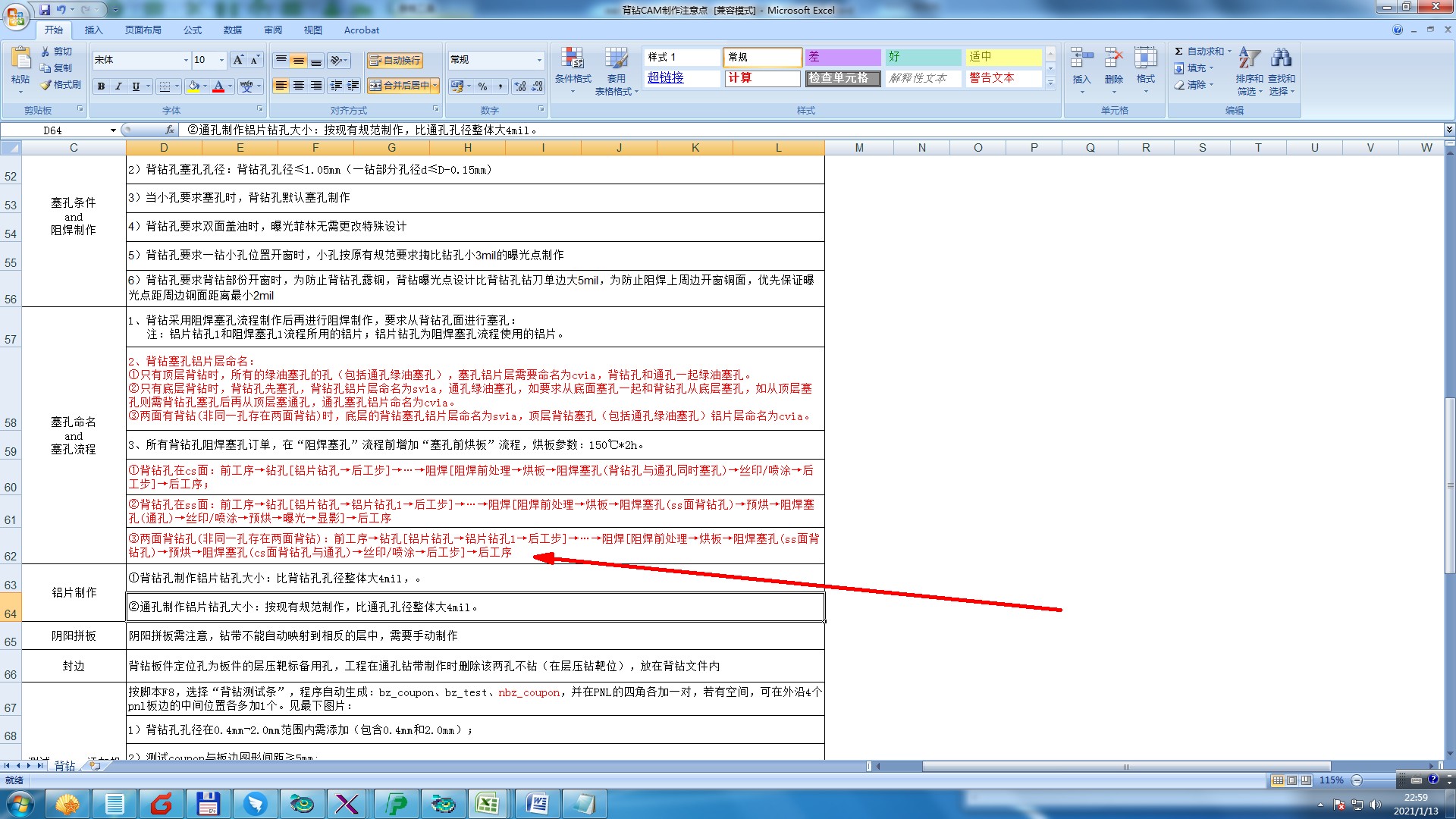Click the Format Painter (格式刷) brush icon
The height and width of the screenshot is (819, 1456).
pyautogui.click(x=46, y=85)
